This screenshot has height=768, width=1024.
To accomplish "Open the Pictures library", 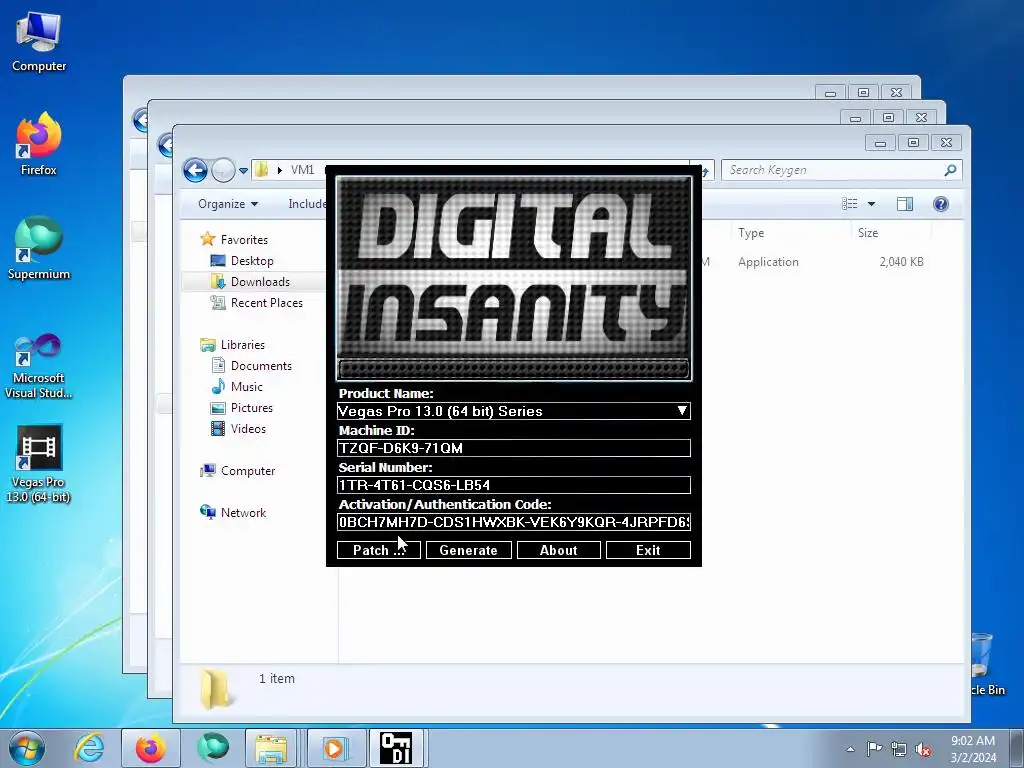I will (x=251, y=408).
